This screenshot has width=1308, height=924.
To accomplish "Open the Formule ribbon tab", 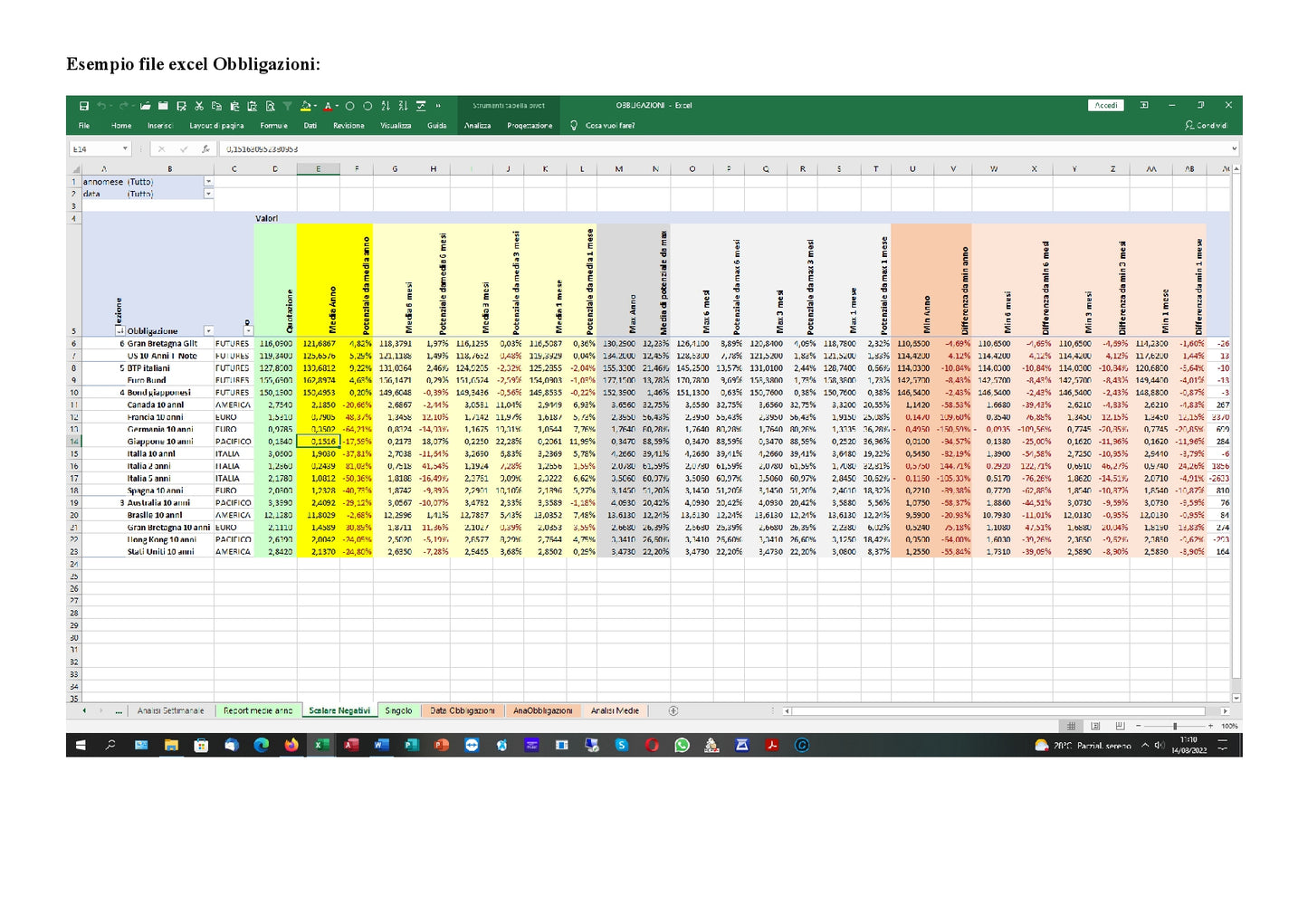I will (x=273, y=126).
